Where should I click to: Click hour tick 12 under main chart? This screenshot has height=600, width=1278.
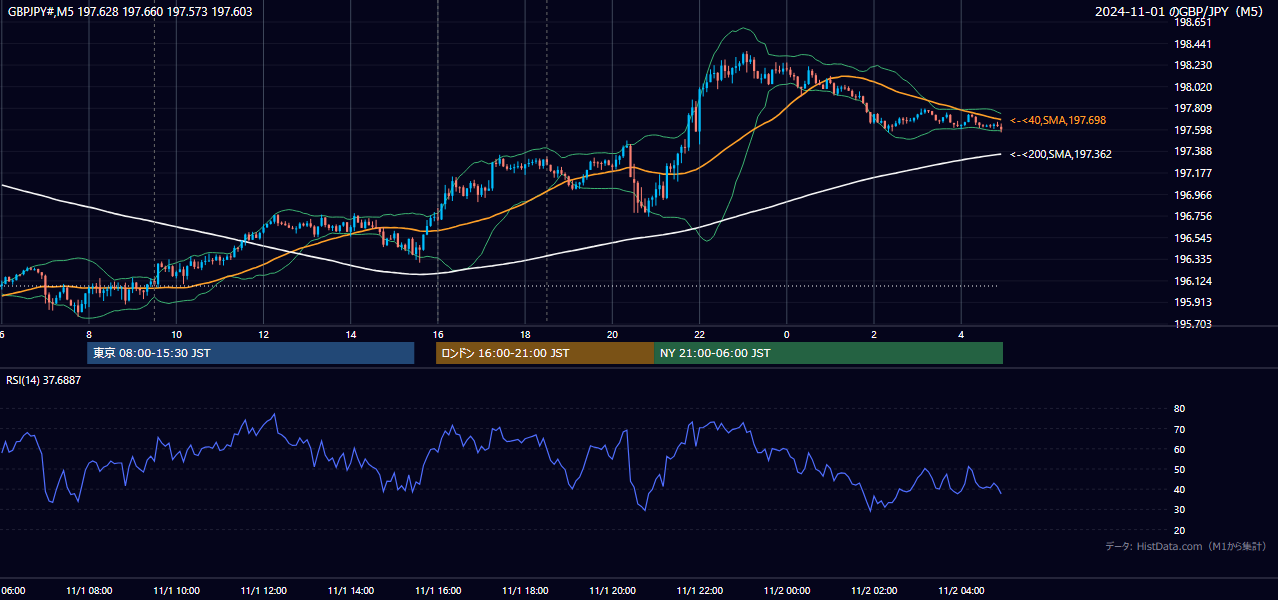pyautogui.click(x=263, y=334)
